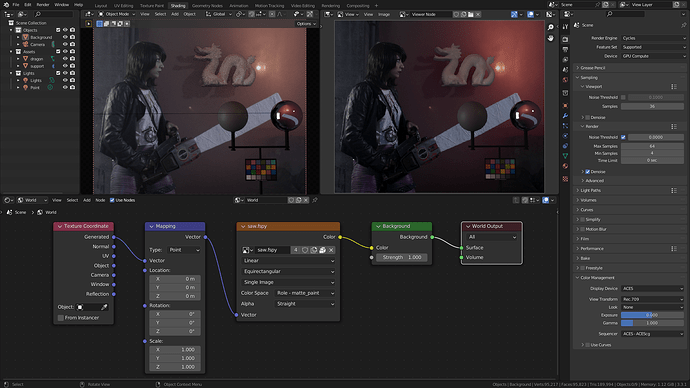Collapse the Color Management panel

(x=598, y=278)
